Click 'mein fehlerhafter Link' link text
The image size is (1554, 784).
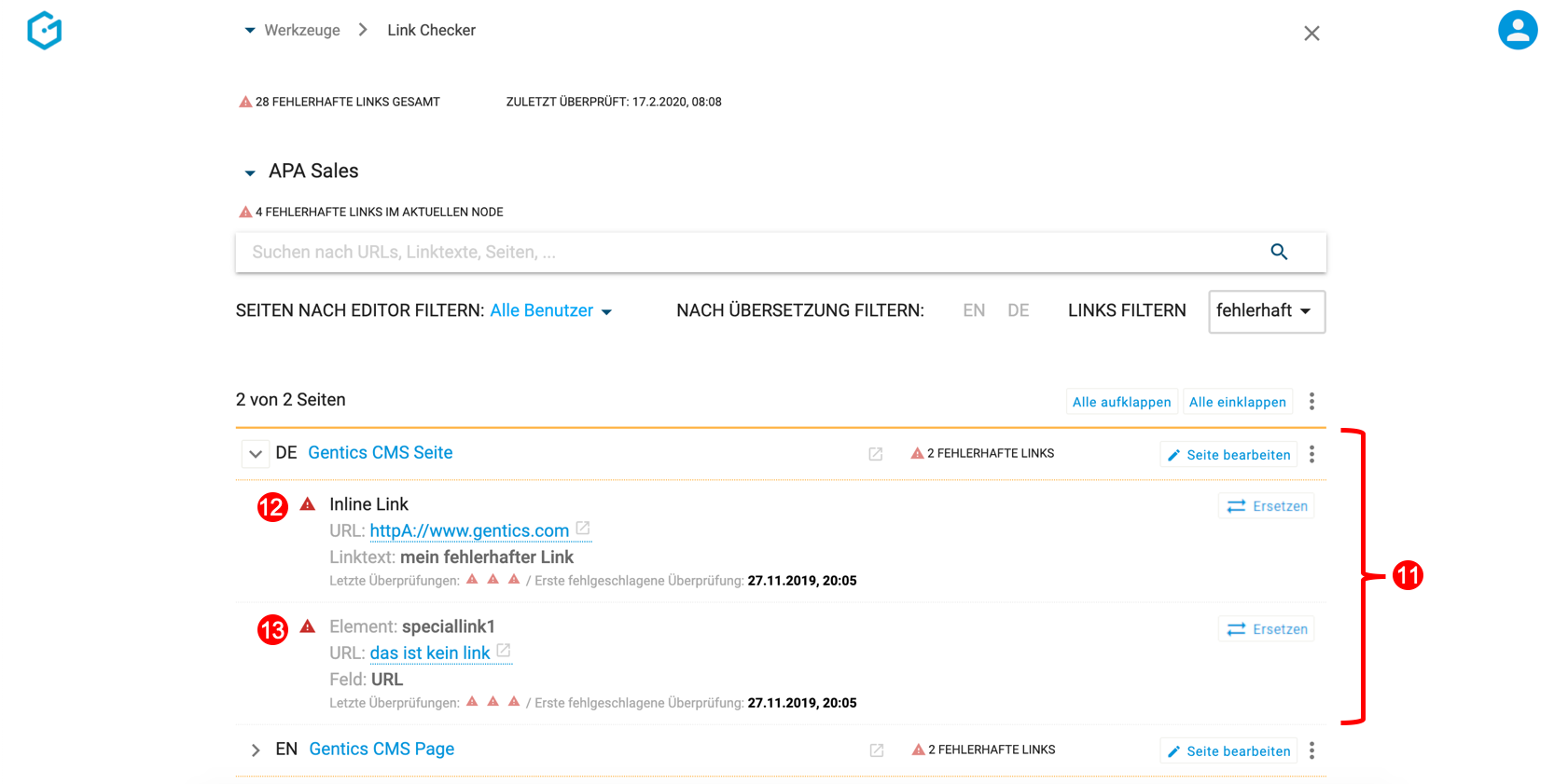click(487, 557)
